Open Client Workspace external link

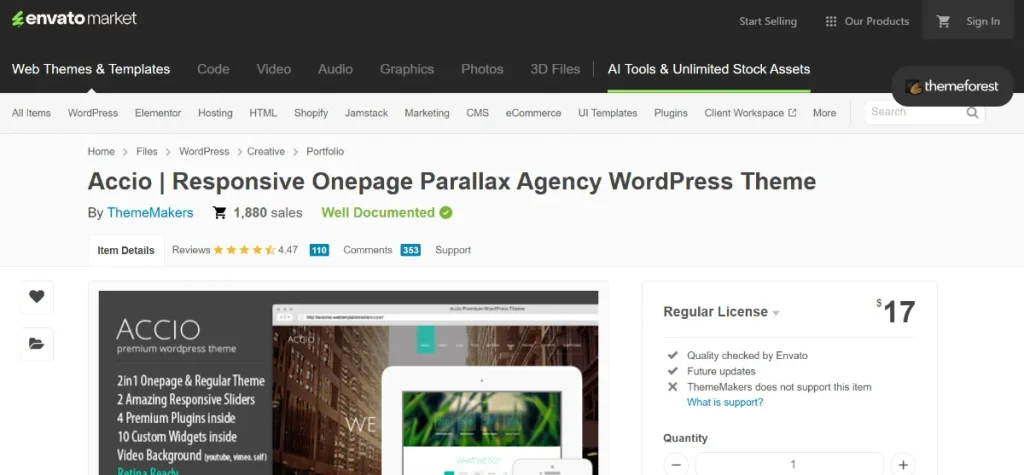750,113
